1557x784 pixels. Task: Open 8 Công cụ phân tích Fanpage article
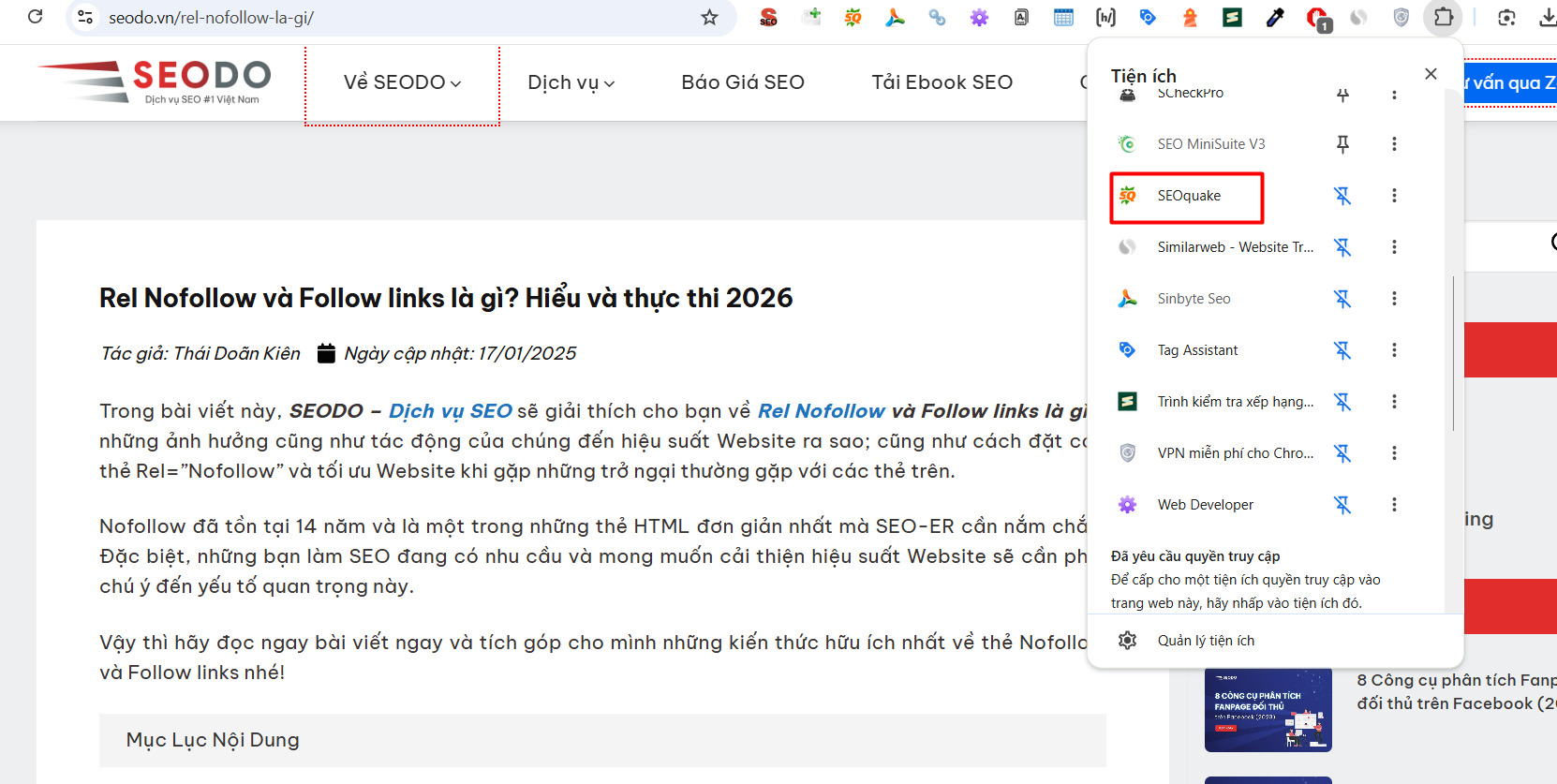(x=1457, y=692)
